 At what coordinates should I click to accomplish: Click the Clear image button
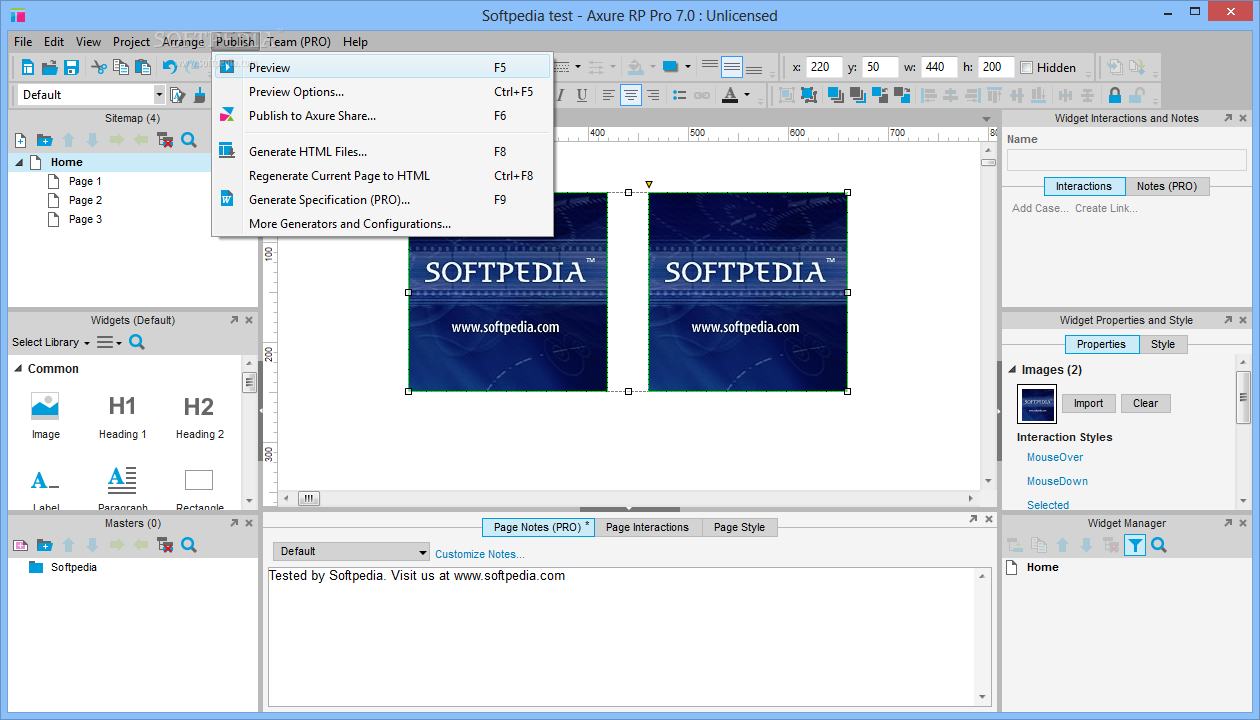pos(1145,403)
